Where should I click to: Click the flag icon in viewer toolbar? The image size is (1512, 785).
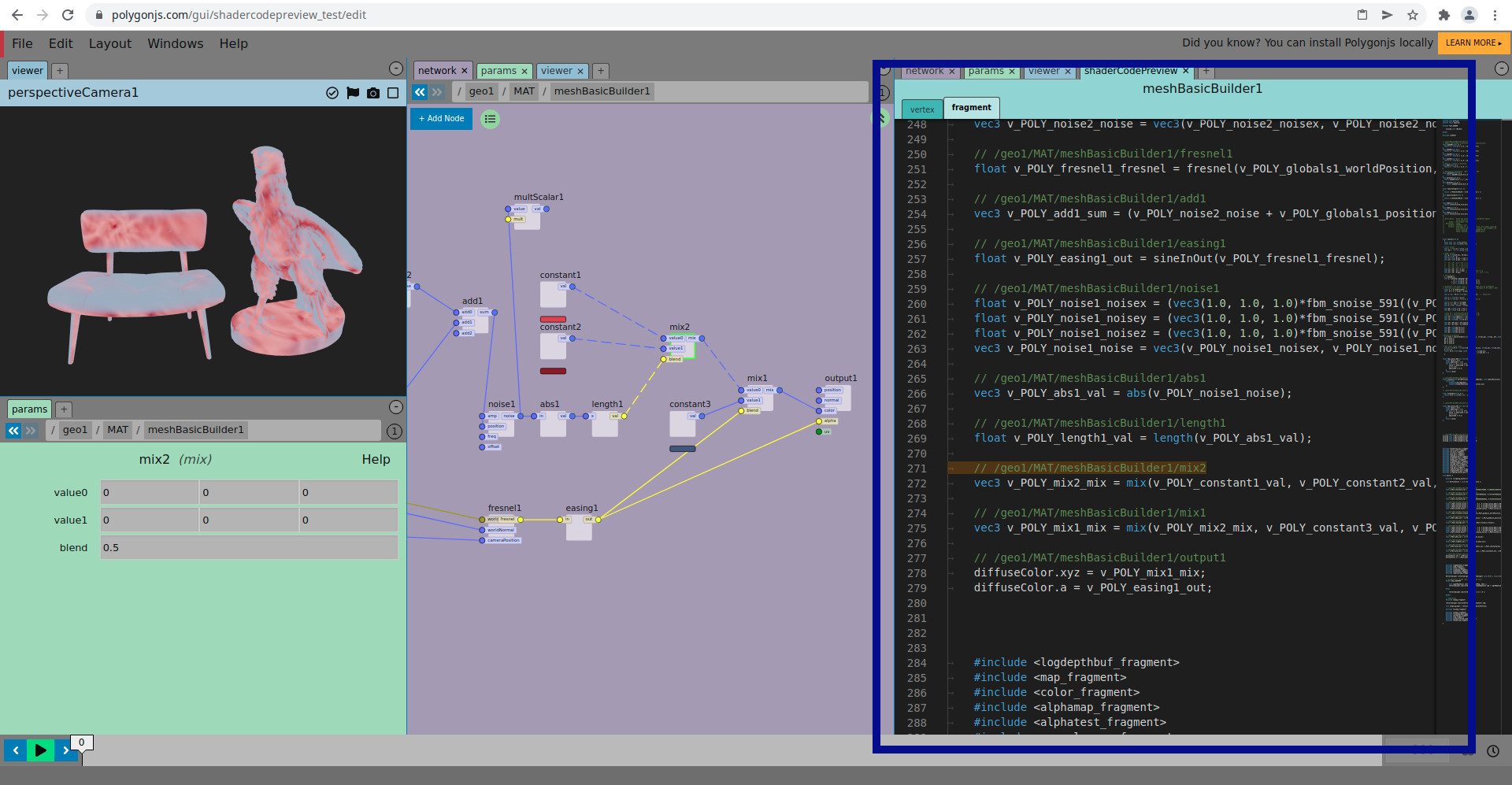353,93
